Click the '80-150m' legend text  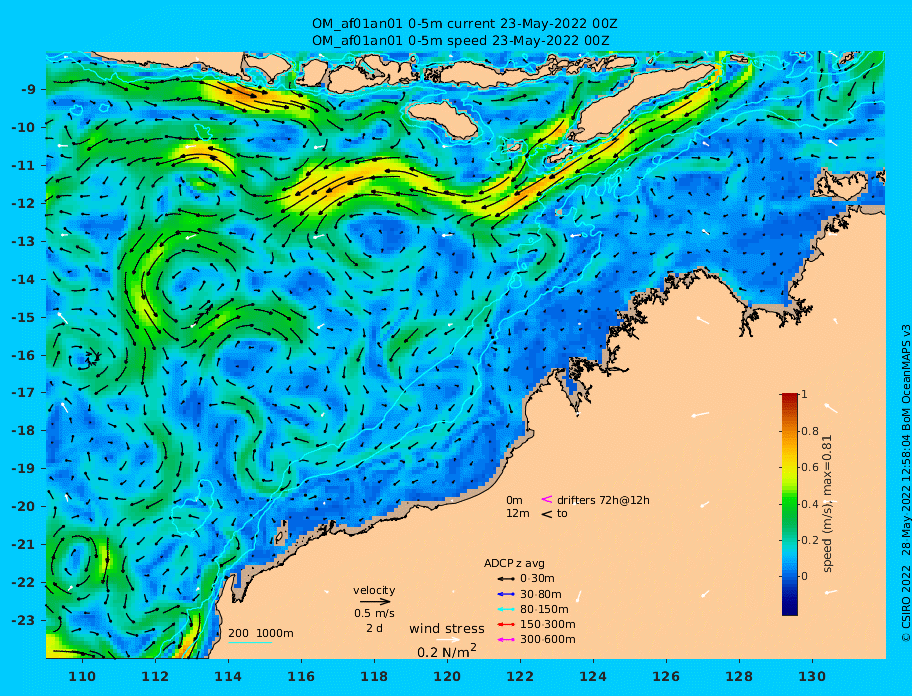tap(544, 609)
